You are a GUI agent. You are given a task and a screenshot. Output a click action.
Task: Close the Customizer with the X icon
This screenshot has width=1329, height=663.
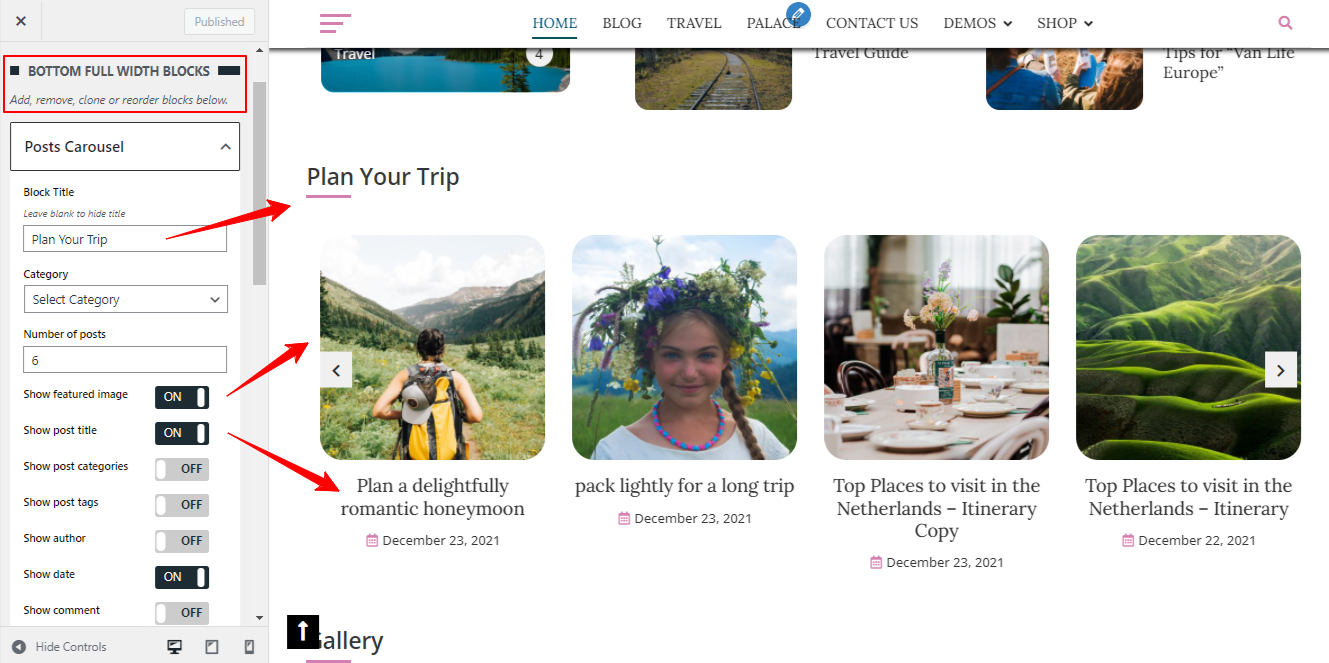tap(21, 21)
